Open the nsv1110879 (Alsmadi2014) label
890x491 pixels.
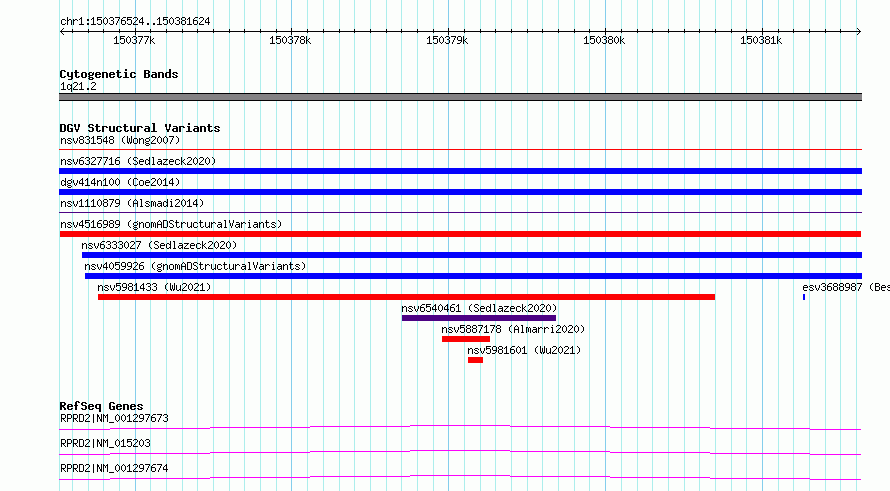[x=132, y=203]
